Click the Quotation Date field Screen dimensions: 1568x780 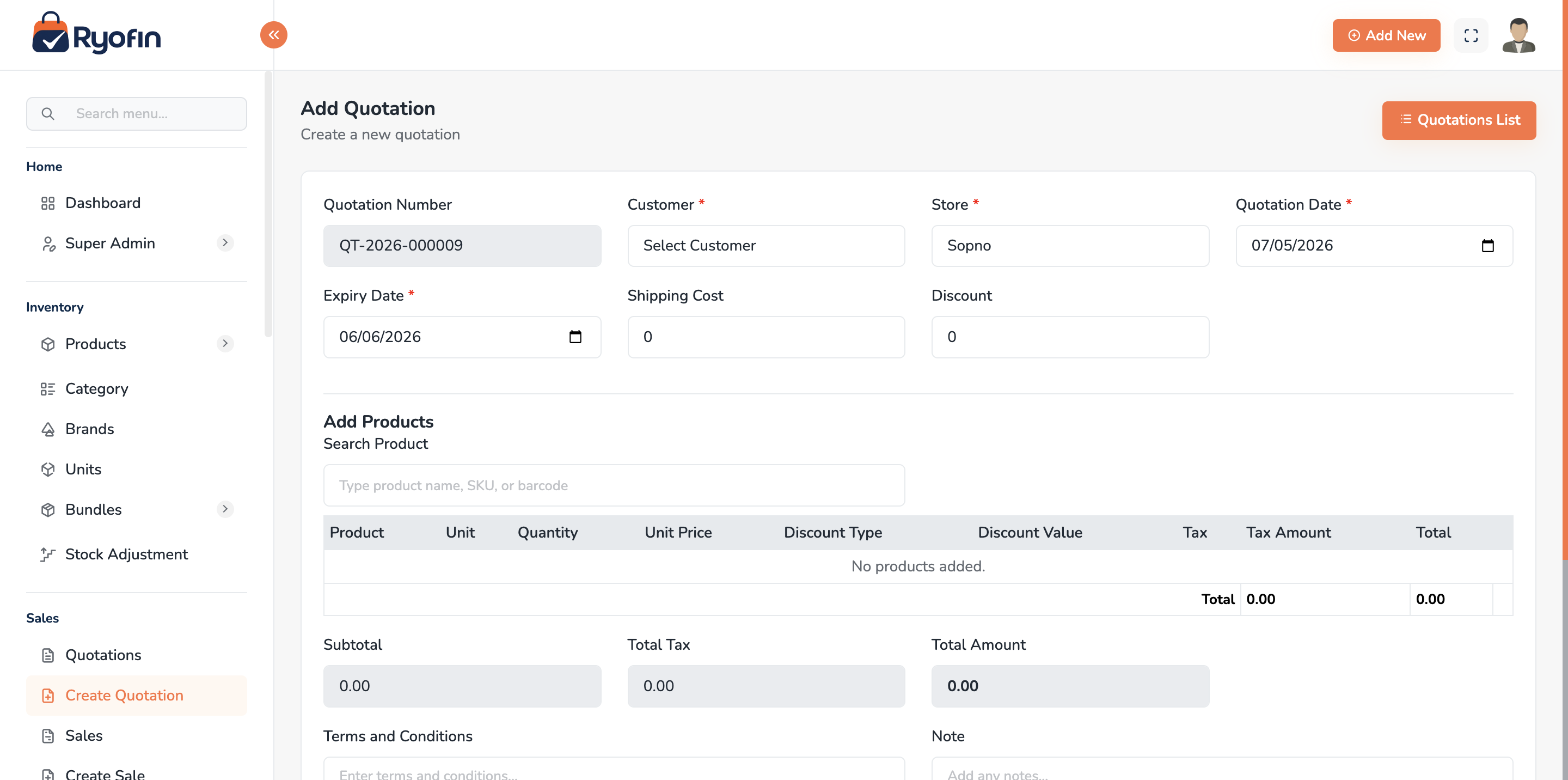(1374, 246)
